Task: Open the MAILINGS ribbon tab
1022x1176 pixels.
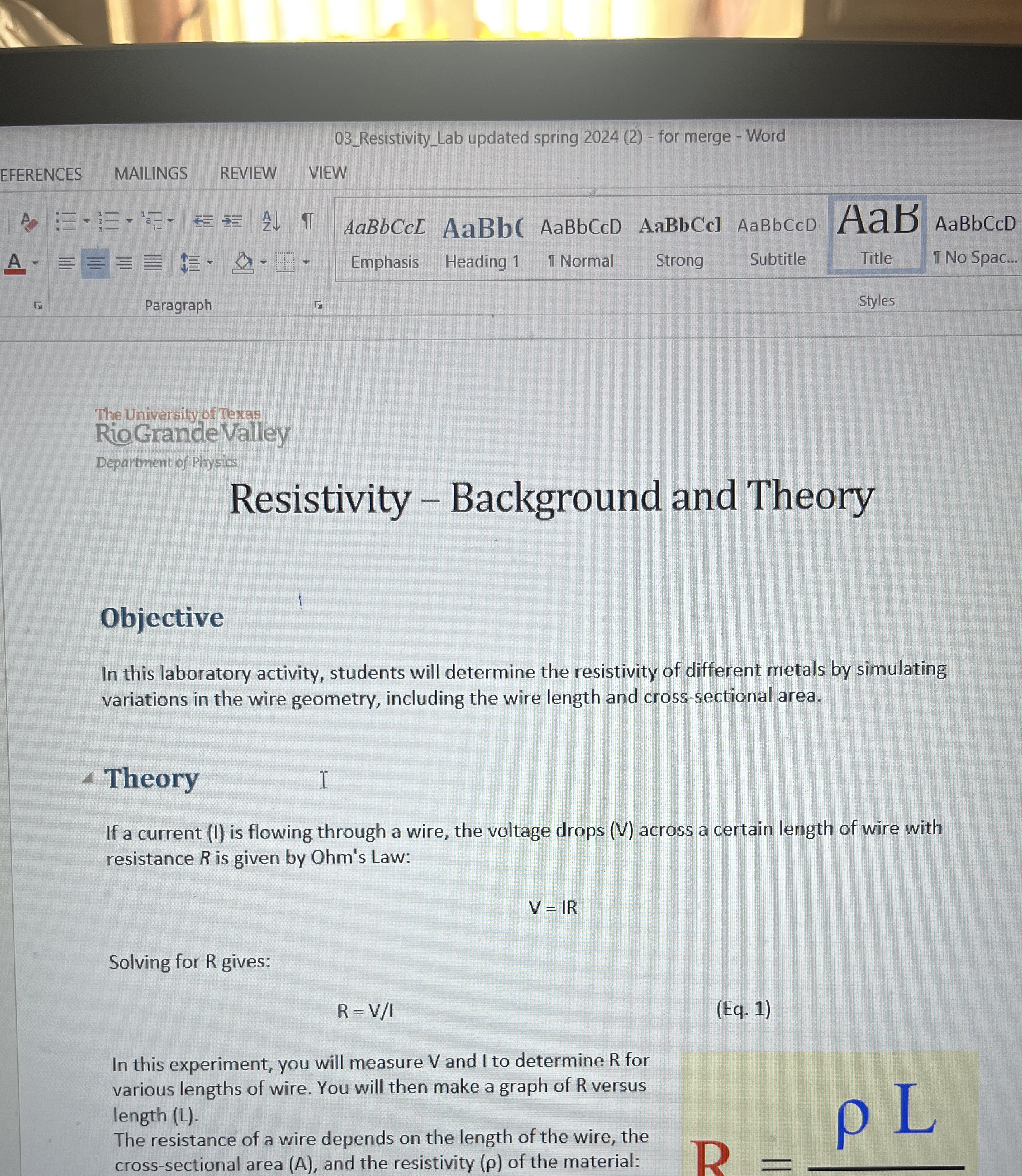Action: pyautogui.click(x=150, y=174)
